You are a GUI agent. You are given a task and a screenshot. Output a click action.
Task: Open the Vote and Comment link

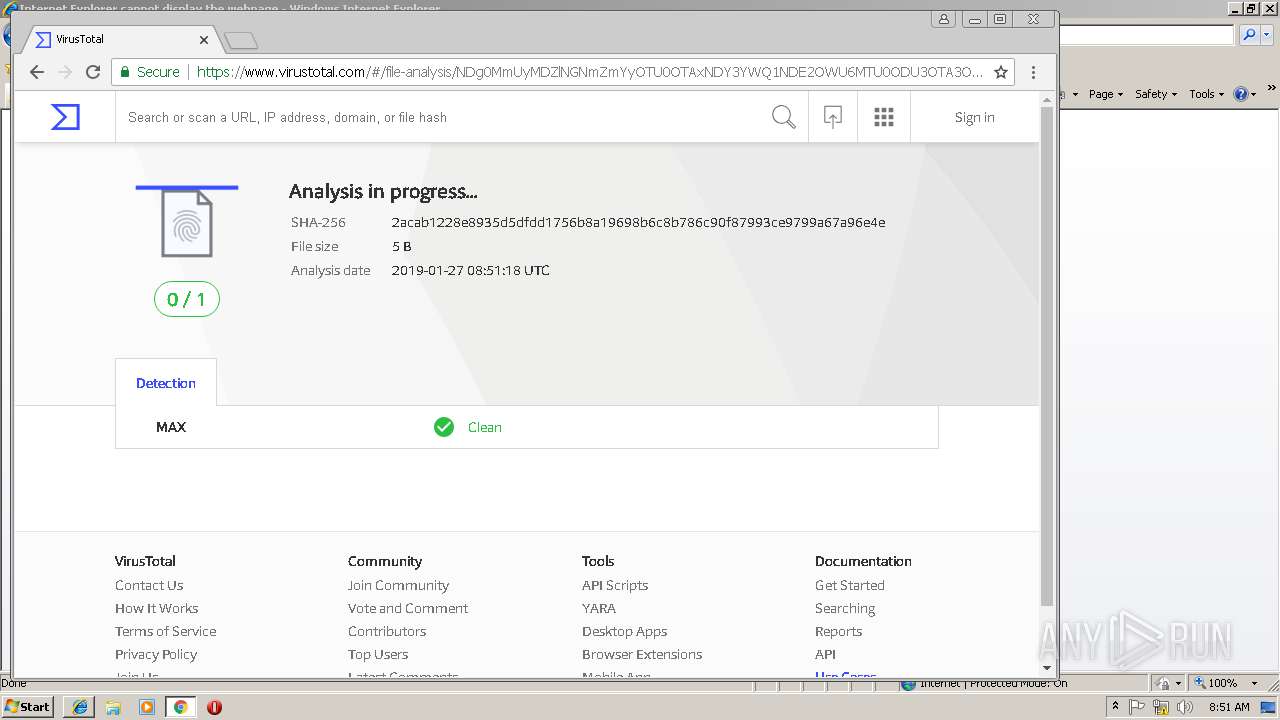point(408,608)
